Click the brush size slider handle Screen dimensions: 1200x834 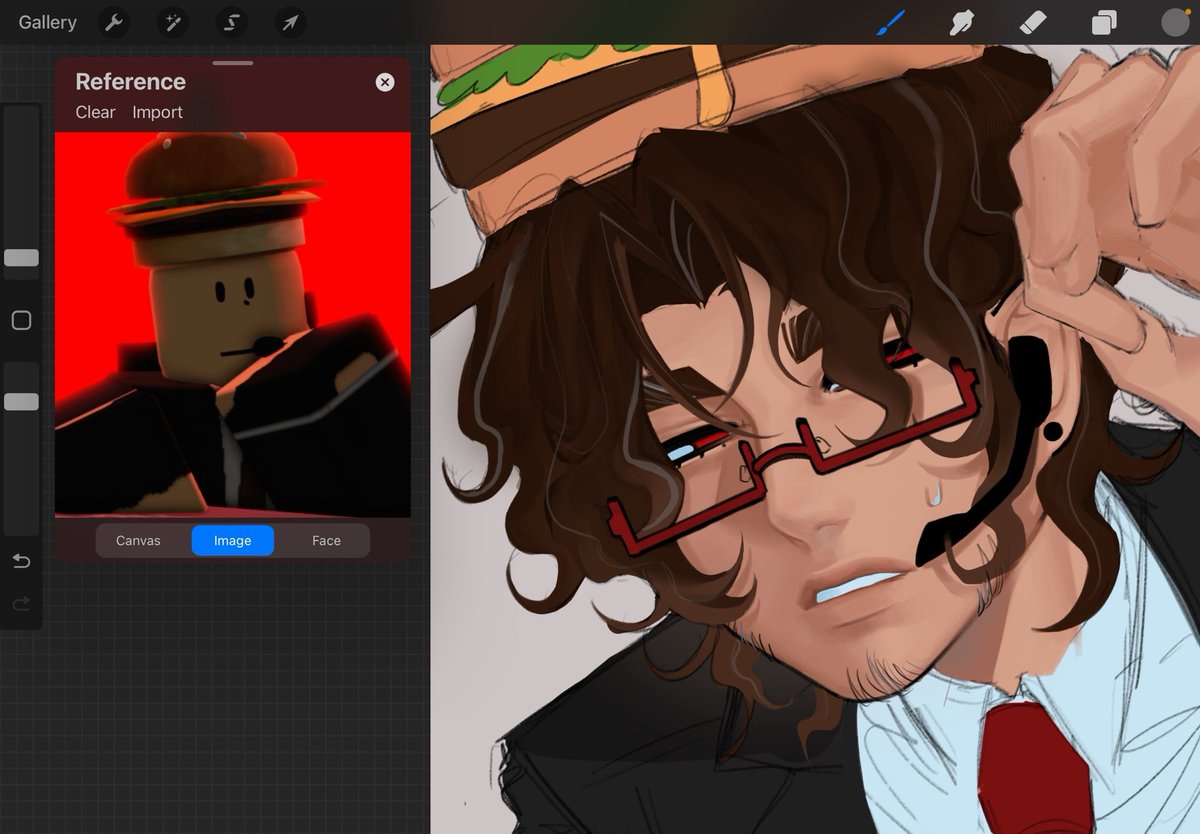21,258
